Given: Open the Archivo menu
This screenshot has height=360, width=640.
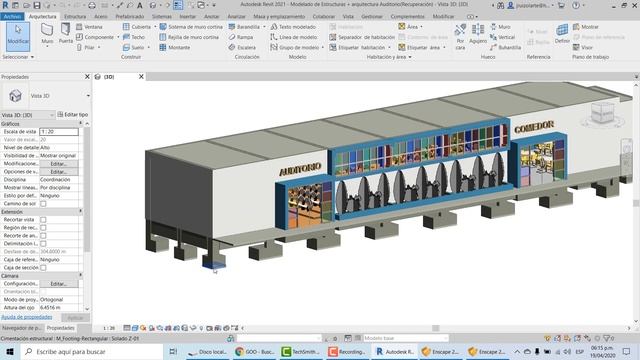Looking at the screenshot, I should pyautogui.click(x=12, y=16).
